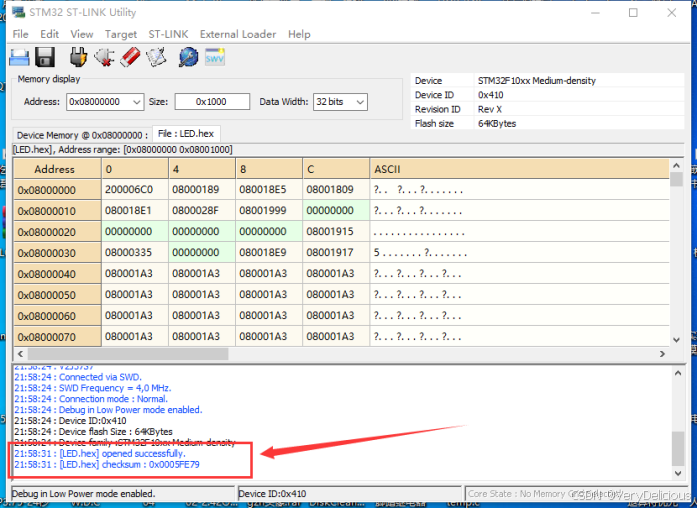Screen dimensions: 698x509
Task: Select cell 08001999
Action: tap(269, 211)
